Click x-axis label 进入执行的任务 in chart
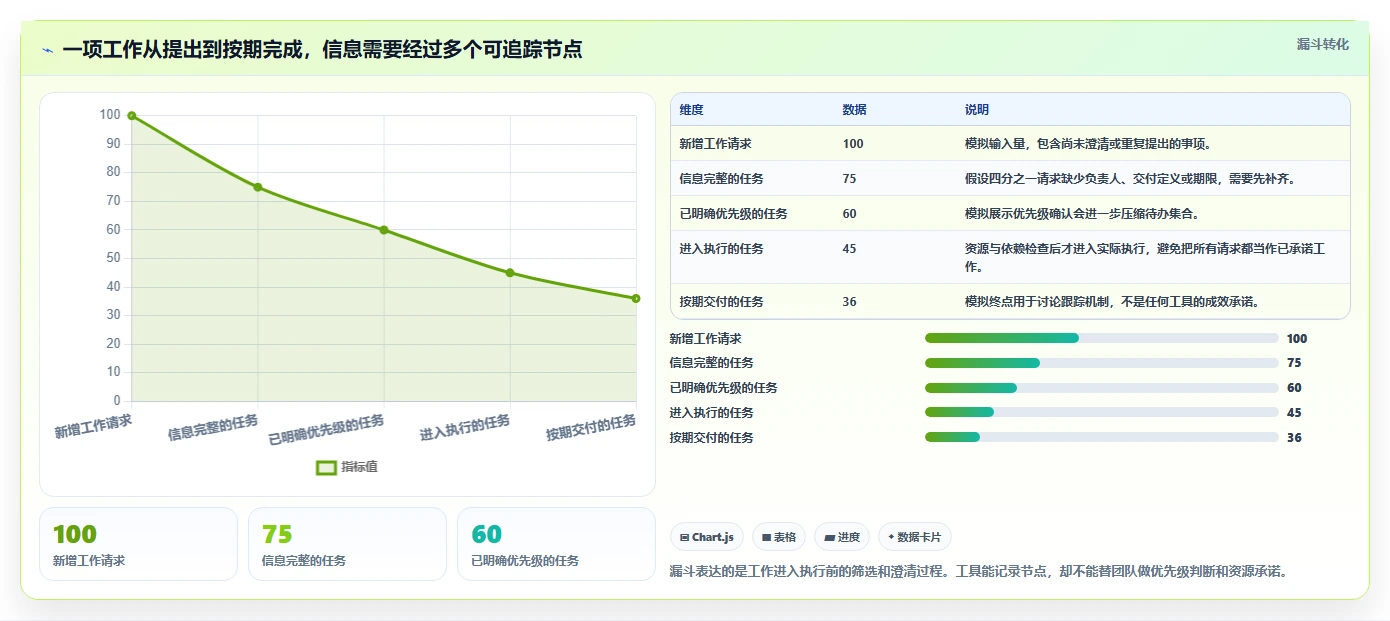1390x621 pixels. [x=465, y=428]
